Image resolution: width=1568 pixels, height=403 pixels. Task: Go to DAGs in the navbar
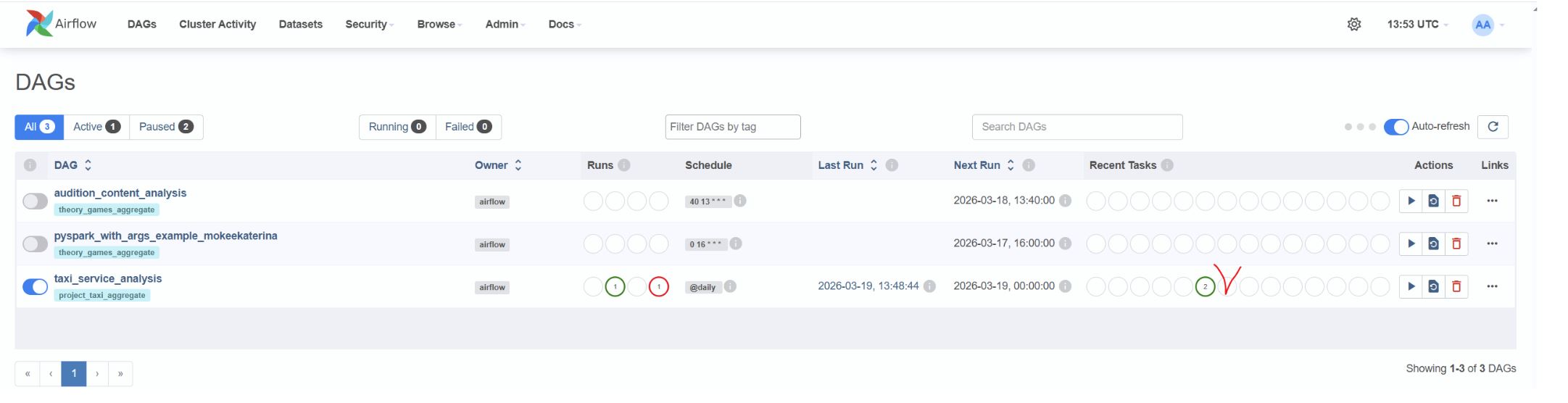click(x=141, y=24)
